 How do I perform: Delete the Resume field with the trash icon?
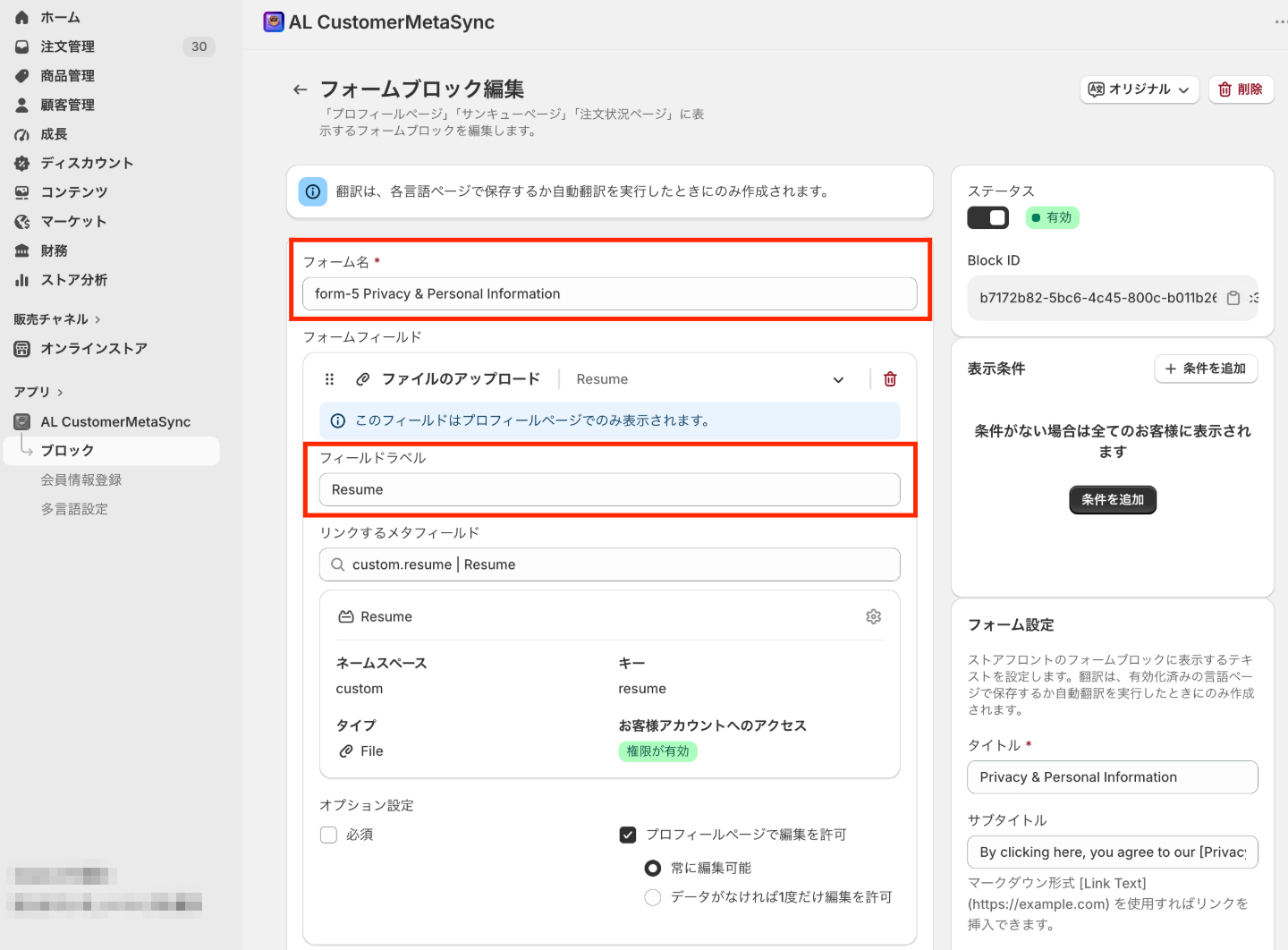point(890,379)
